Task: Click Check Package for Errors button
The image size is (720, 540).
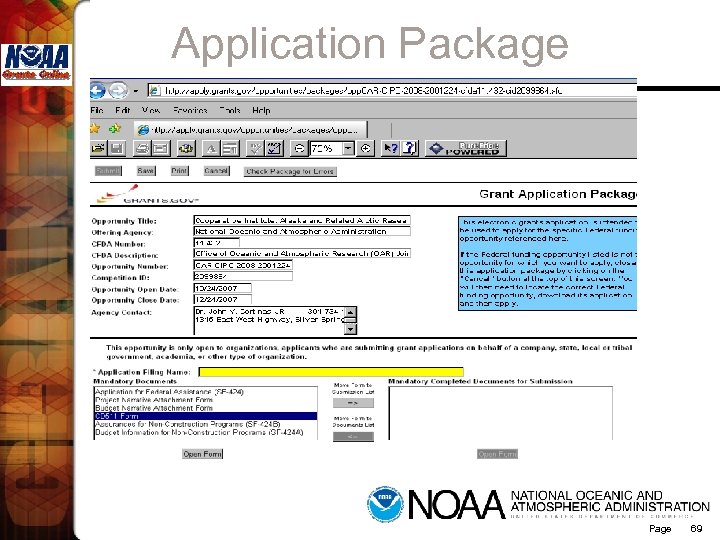Action: coord(290,171)
